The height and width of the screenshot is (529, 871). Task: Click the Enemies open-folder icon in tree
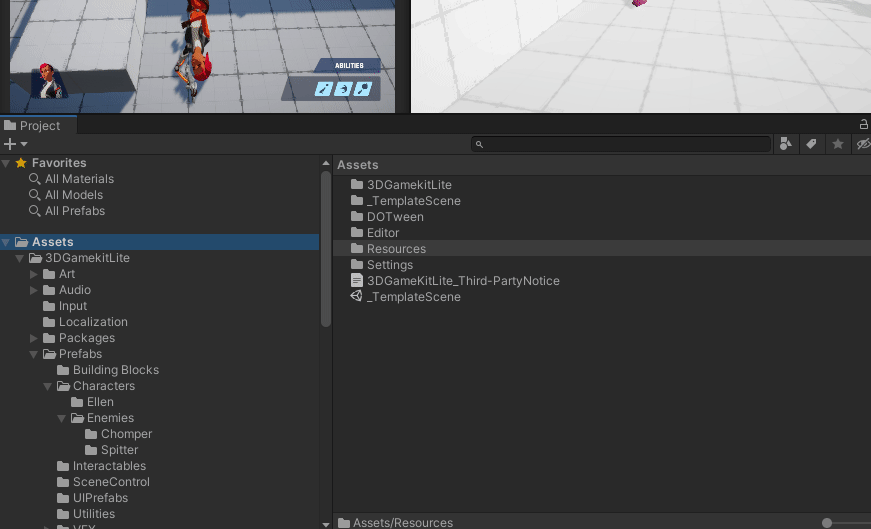tap(77, 418)
